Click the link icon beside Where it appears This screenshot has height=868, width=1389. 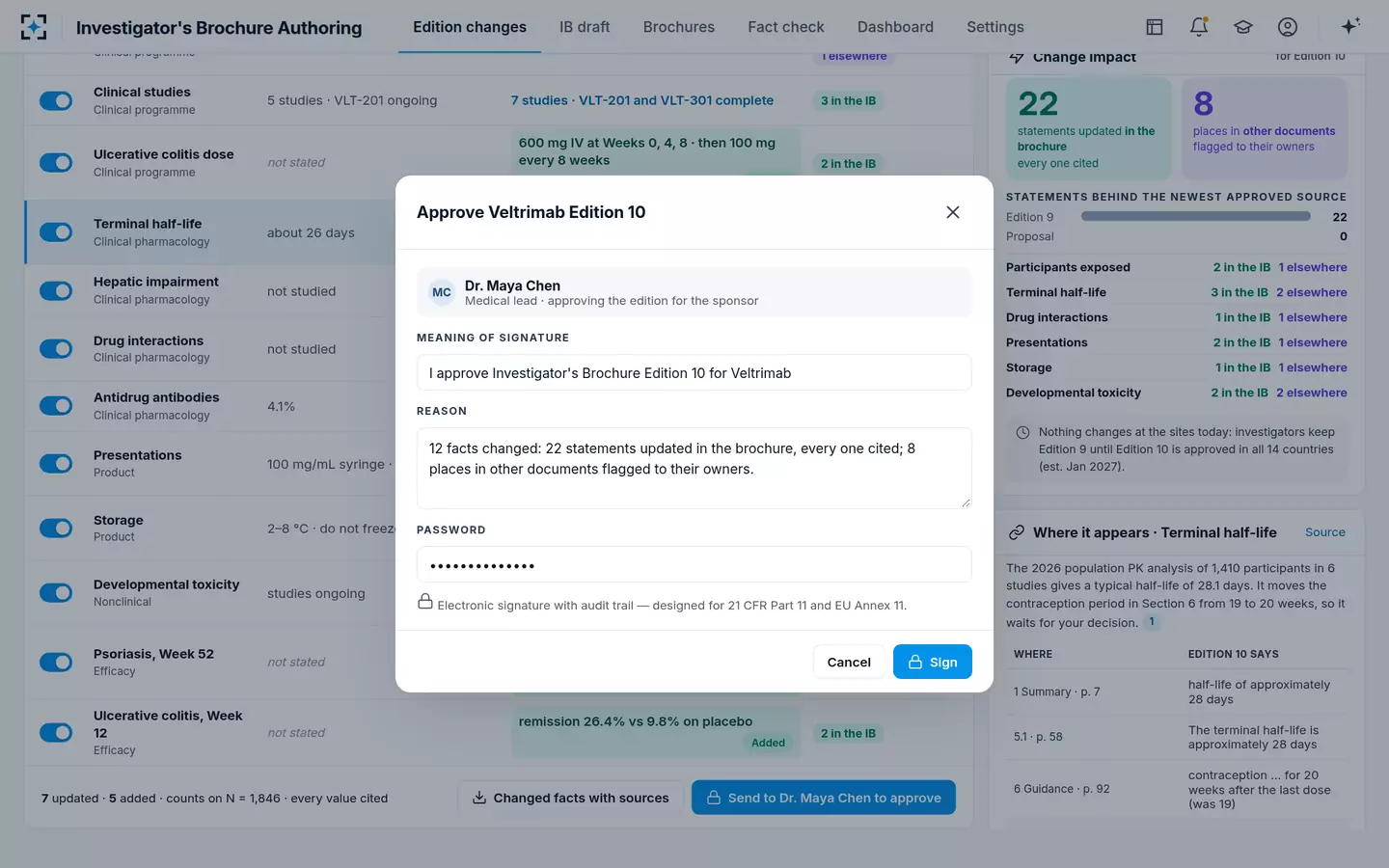(x=1017, y=532)
